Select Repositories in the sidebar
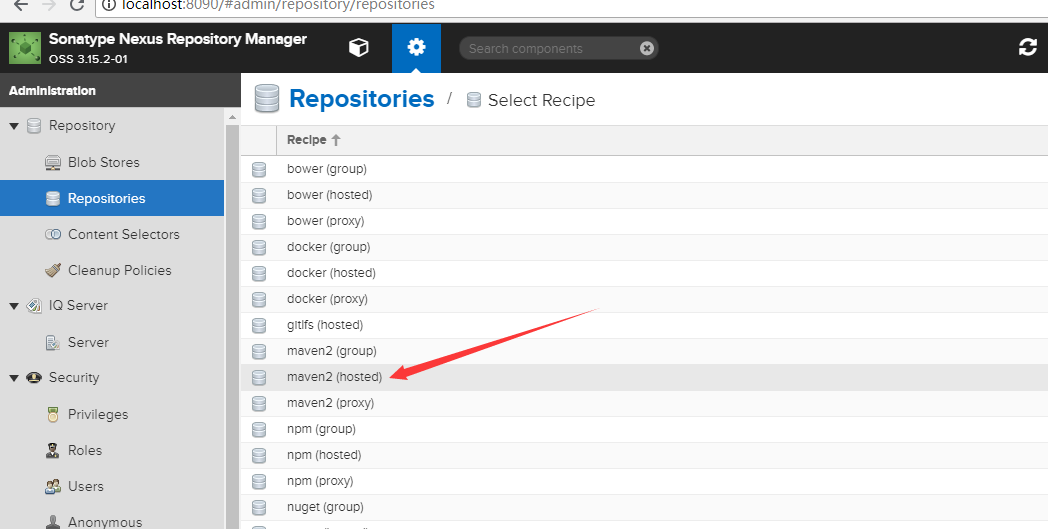This screenshot has height=529, width=1048. pos(112,198)
